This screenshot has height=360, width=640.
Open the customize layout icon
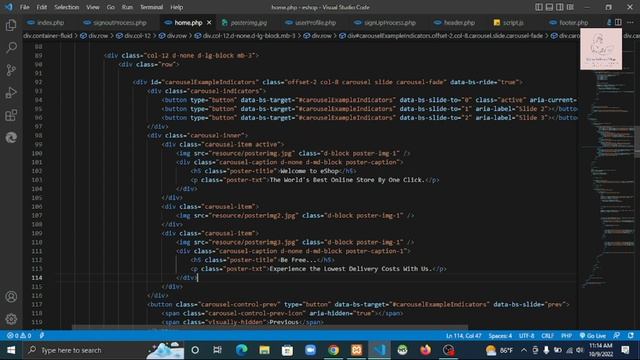click(x=570, y=7)
